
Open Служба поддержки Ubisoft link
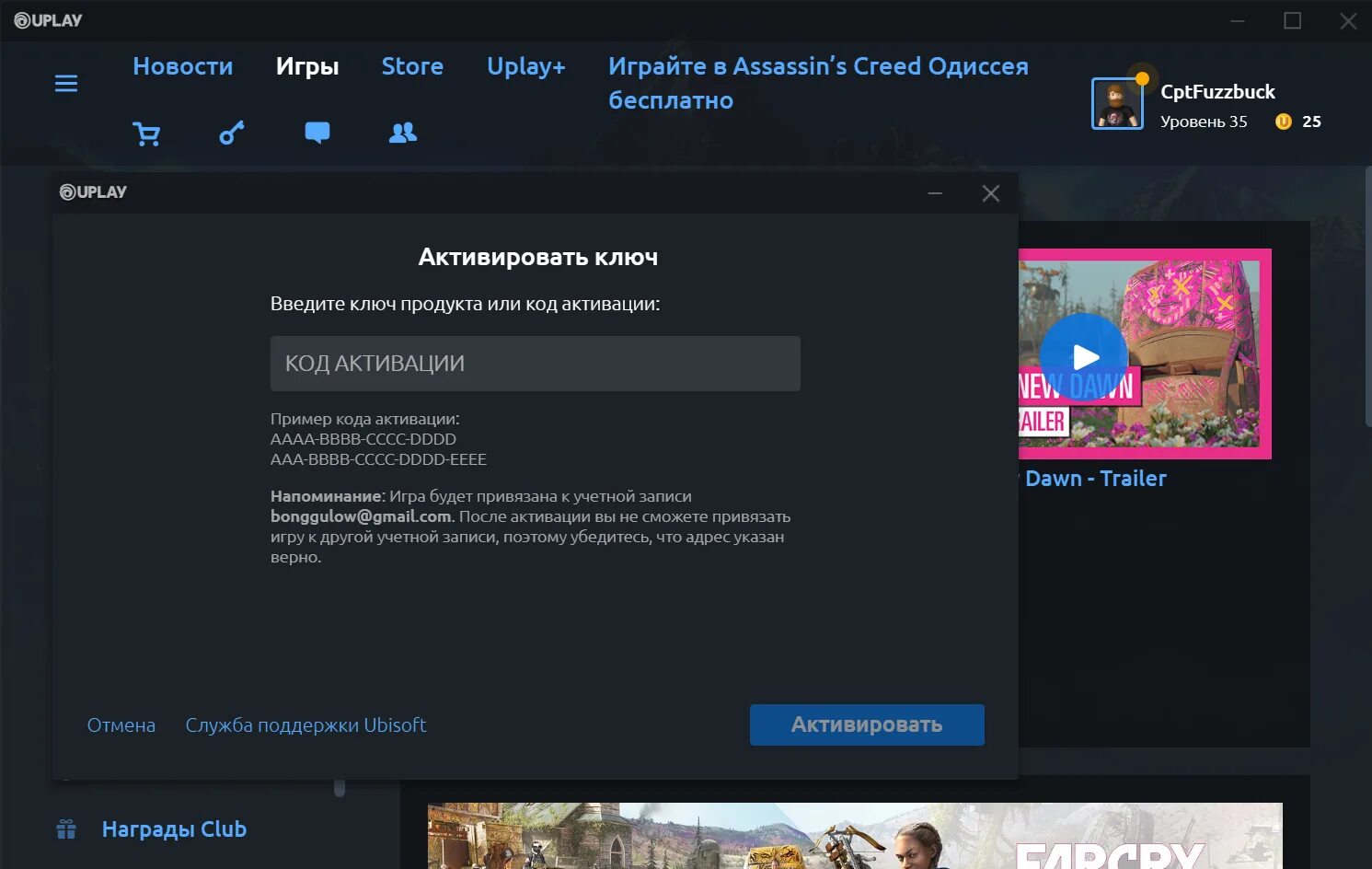[306, 725]
